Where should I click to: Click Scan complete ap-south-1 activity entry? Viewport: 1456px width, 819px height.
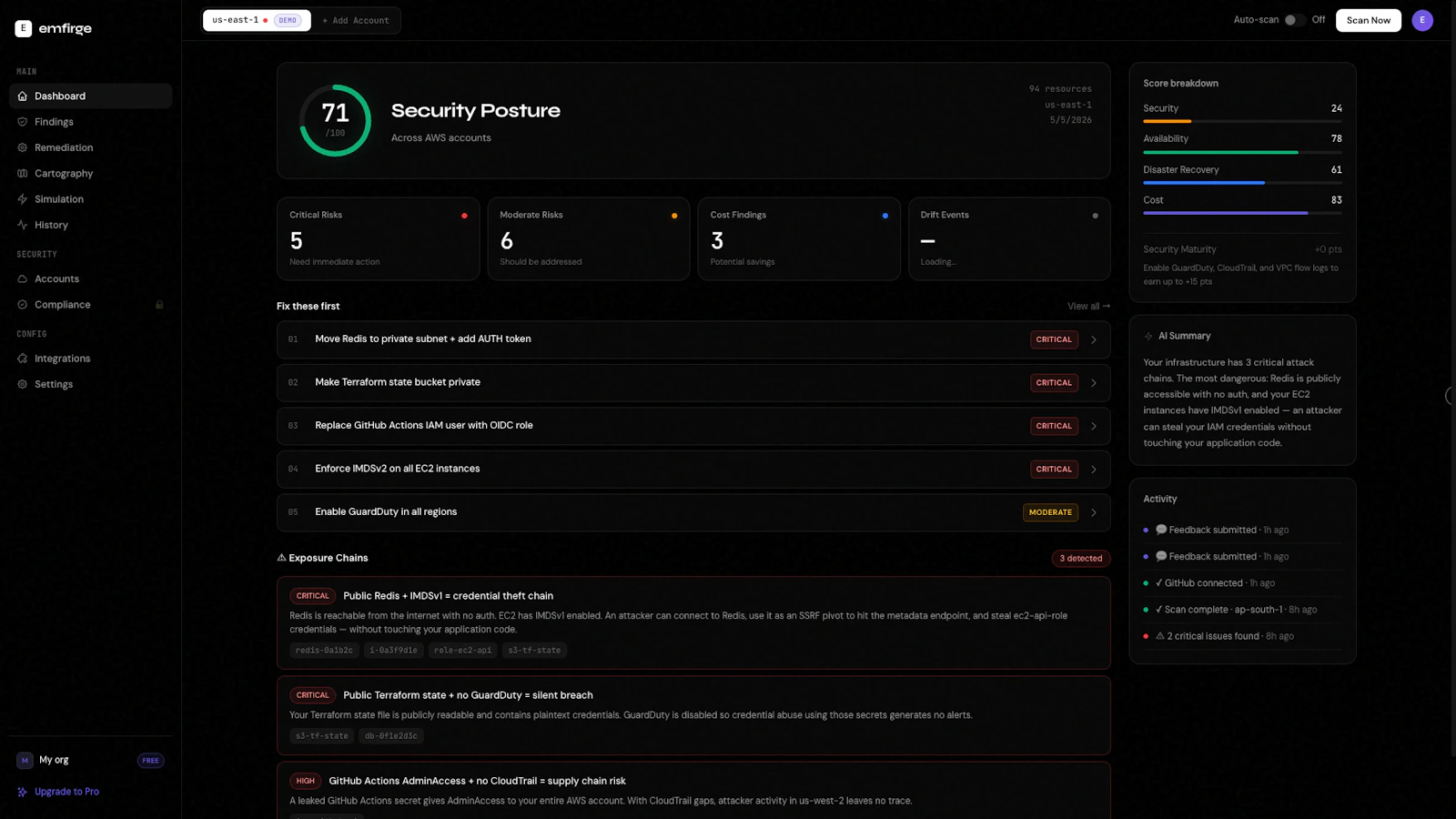click(x=1242, y=610)
